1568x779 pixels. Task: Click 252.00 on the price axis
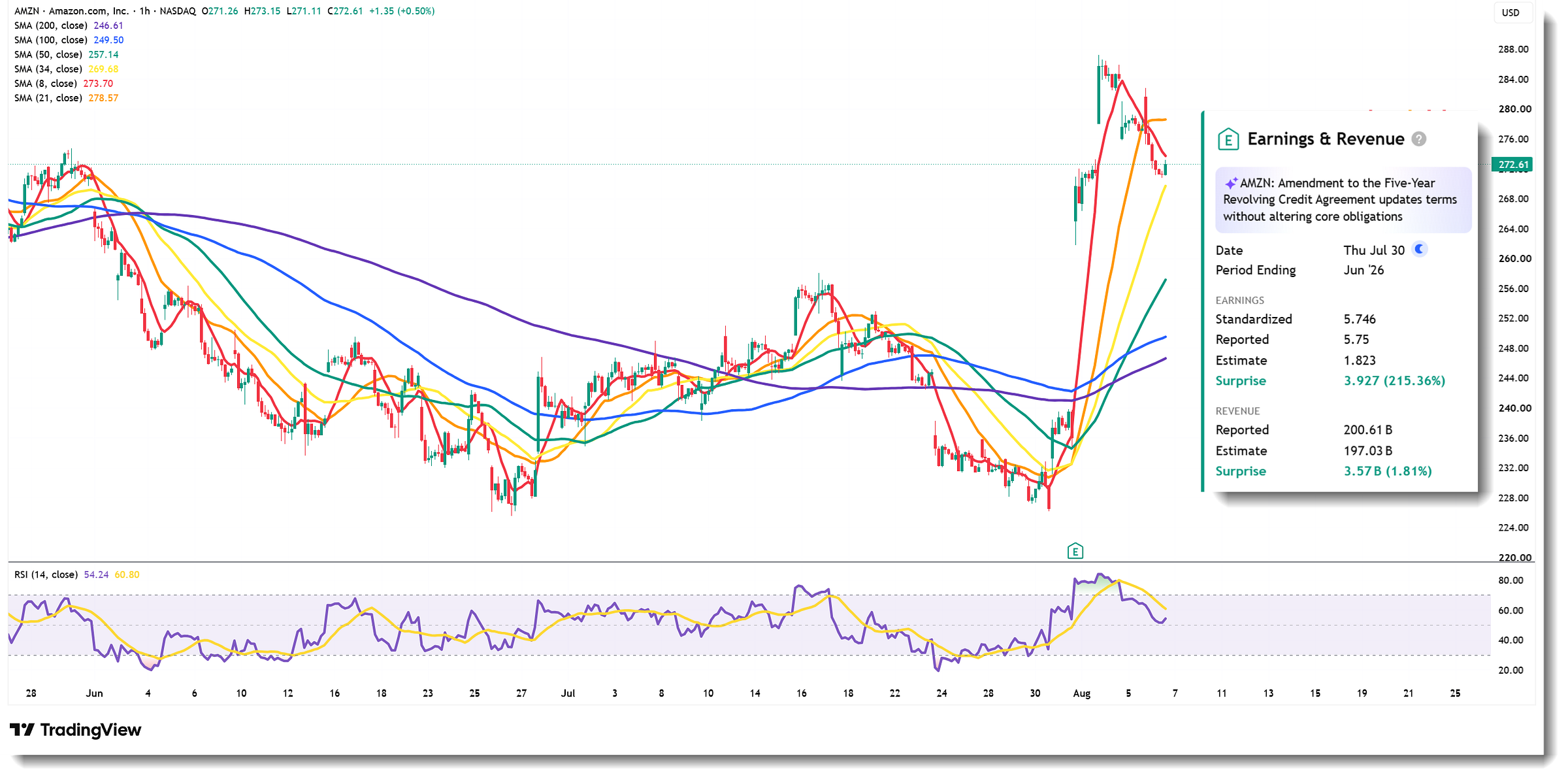(x=1513, y=318)
